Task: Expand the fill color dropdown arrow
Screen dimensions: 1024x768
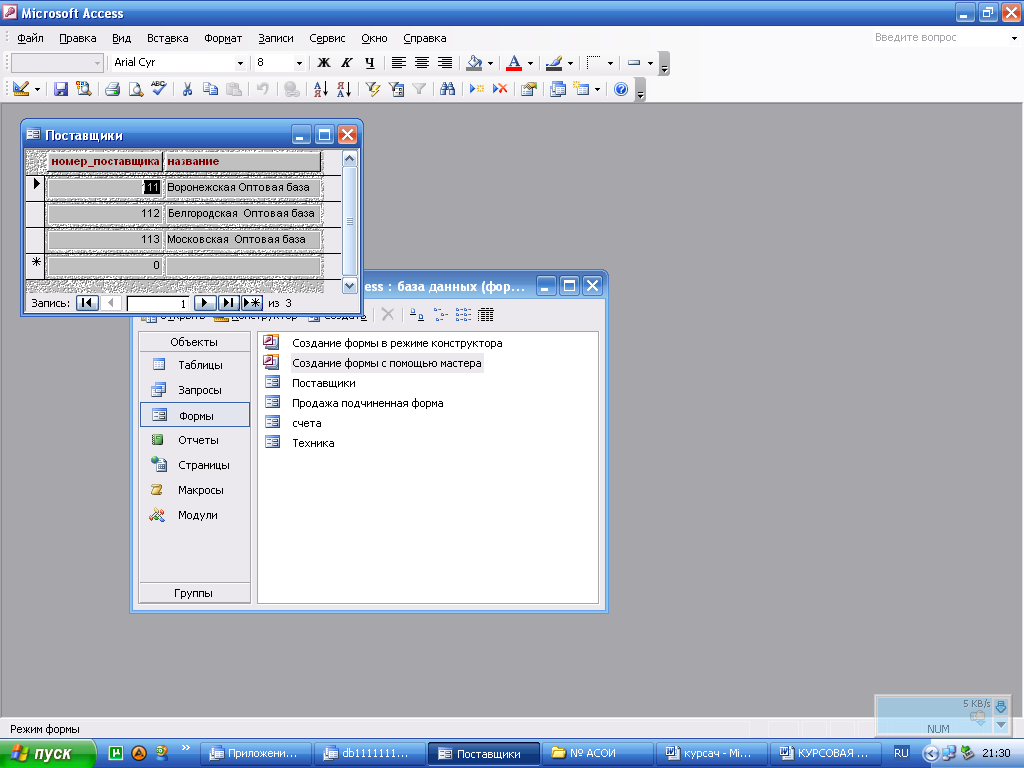Action: coord(490,63)
